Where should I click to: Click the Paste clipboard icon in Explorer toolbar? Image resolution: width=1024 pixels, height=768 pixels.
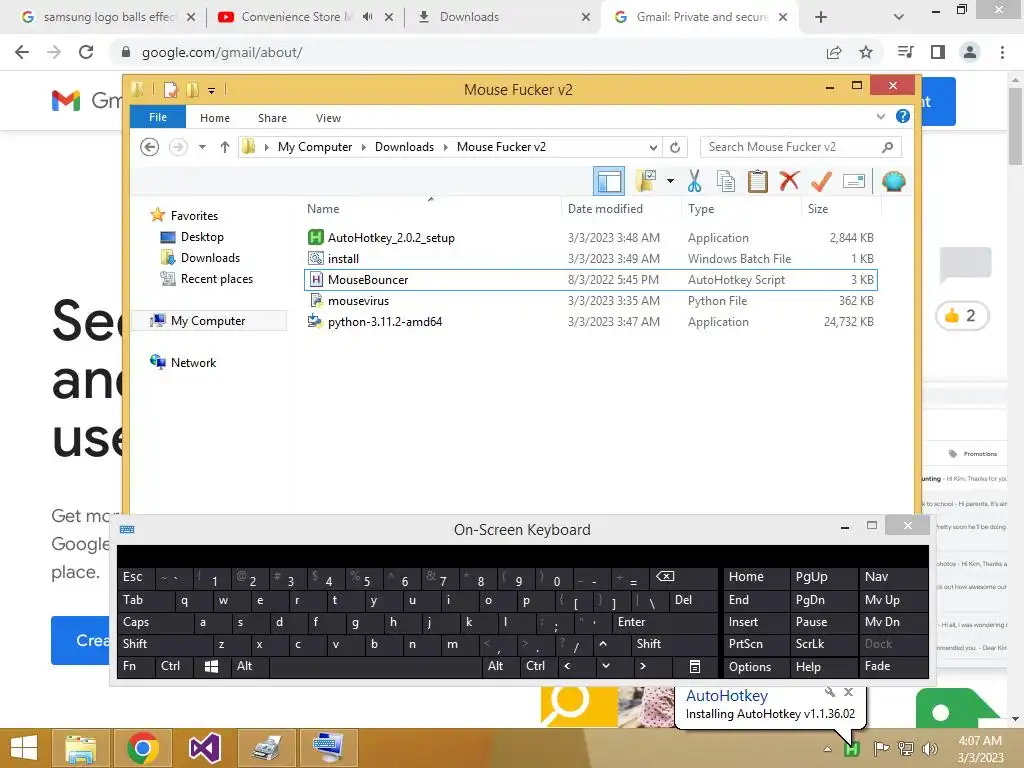point(758,182)
